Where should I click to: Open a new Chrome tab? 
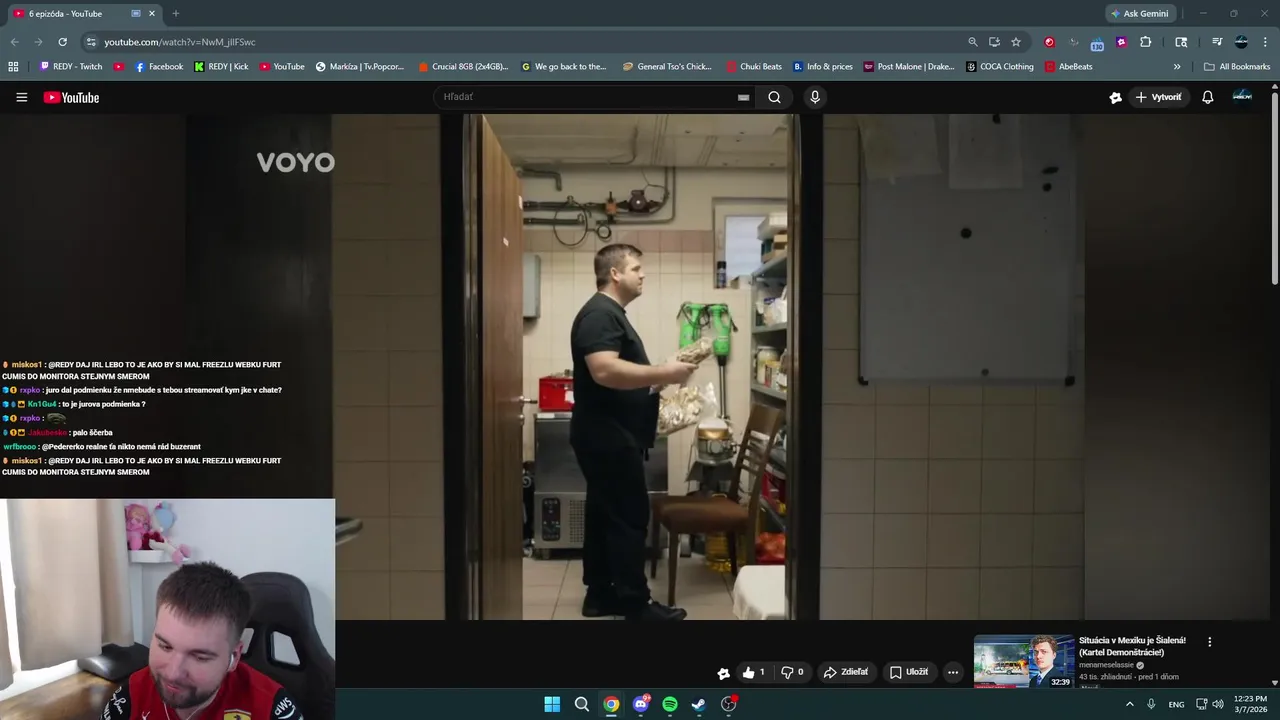point(176,14)
